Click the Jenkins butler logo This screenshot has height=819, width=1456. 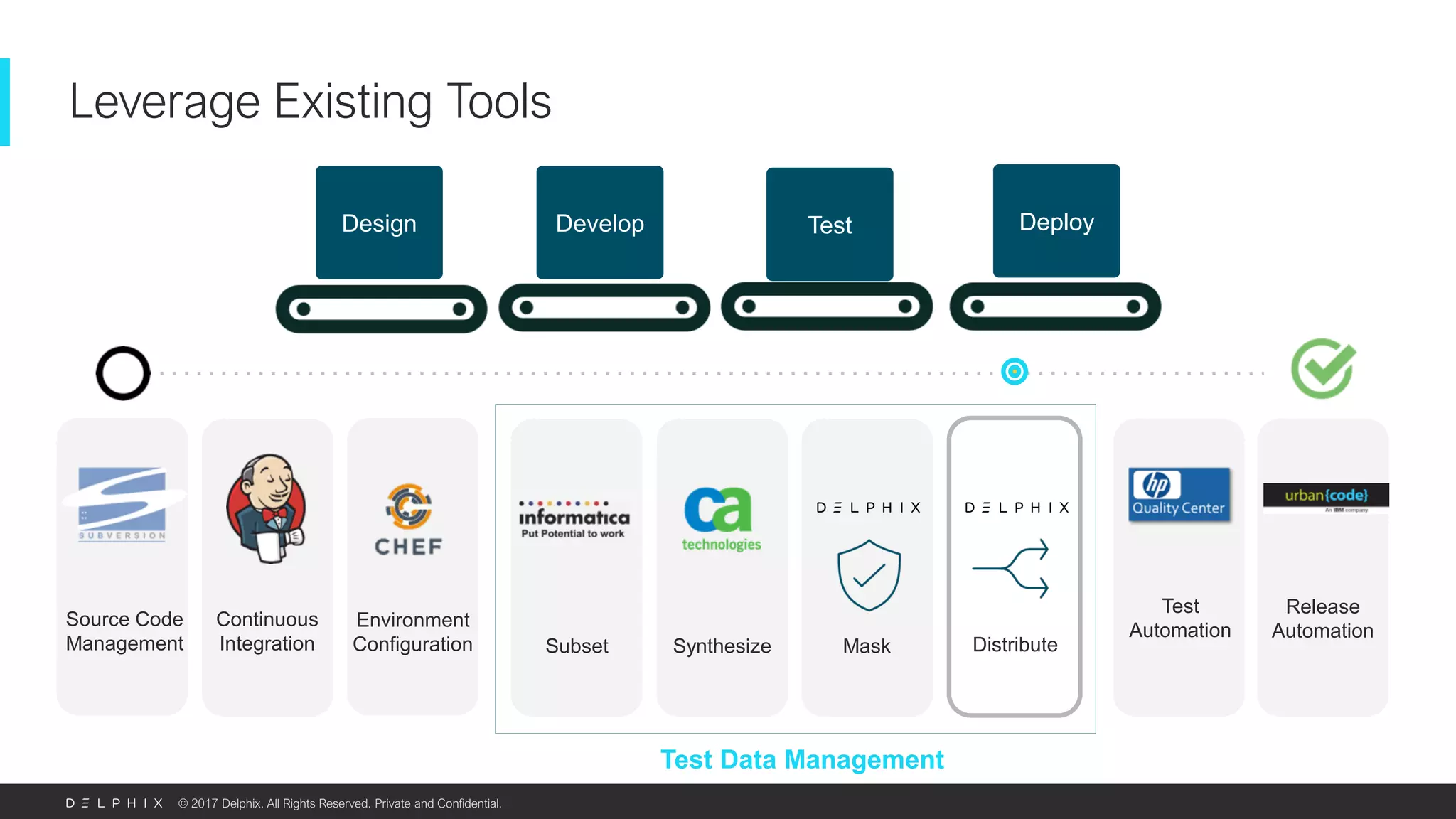pyautogui.click(x=267, y=509)
